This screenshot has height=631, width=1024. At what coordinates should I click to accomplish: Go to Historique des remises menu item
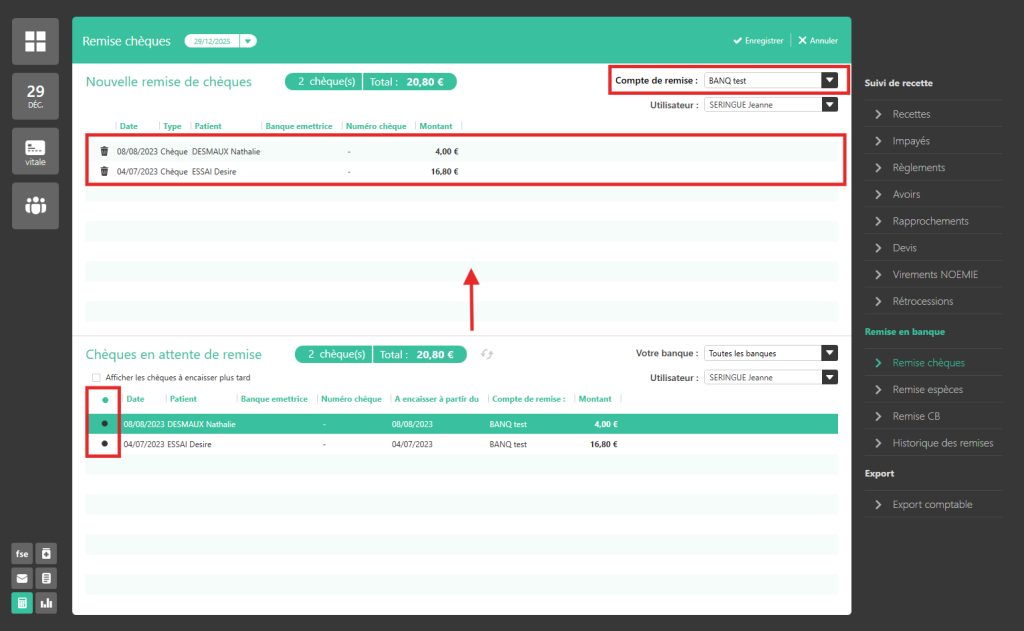pyautogui.click(x=942, y=443)
